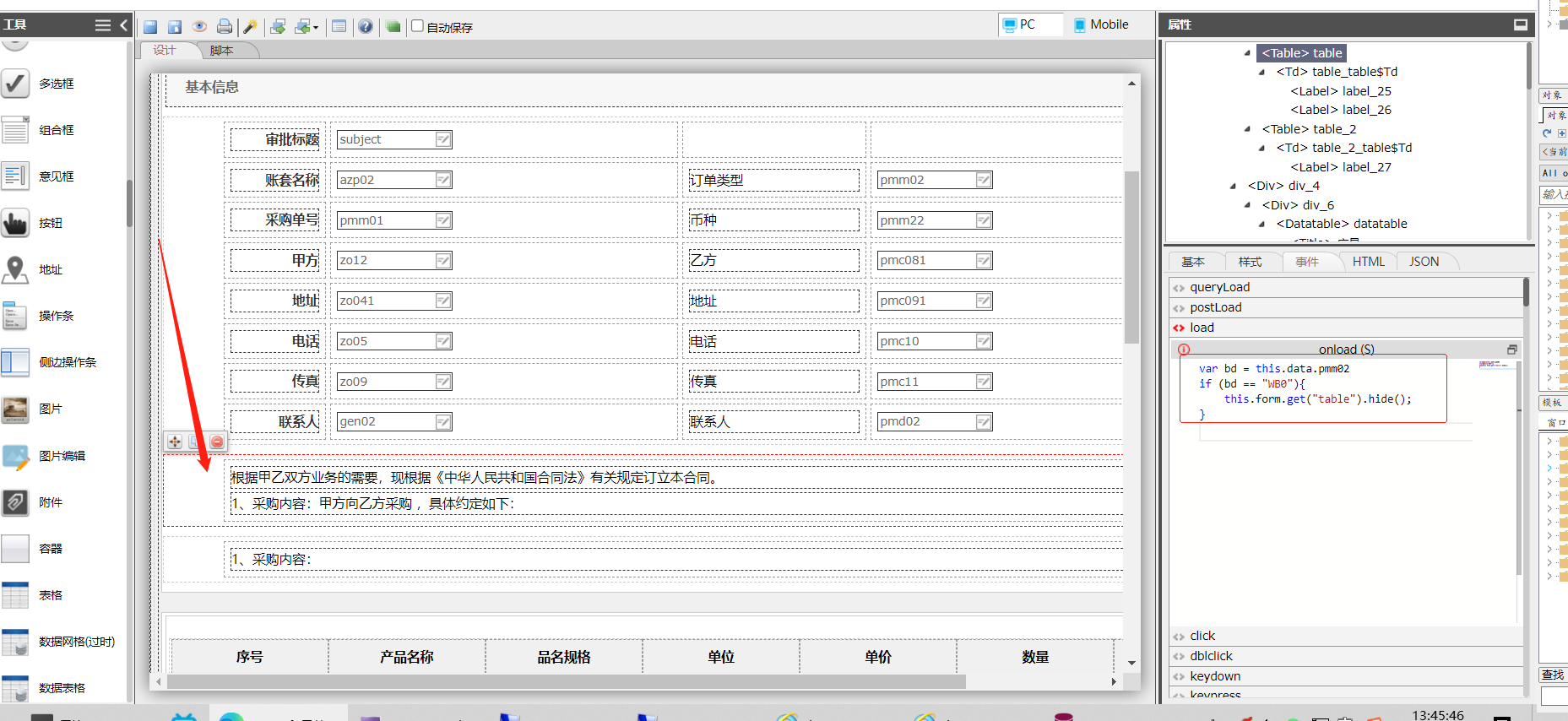Expand the postLoad event
The image size is (1568, 721).
coord(1346,307)
